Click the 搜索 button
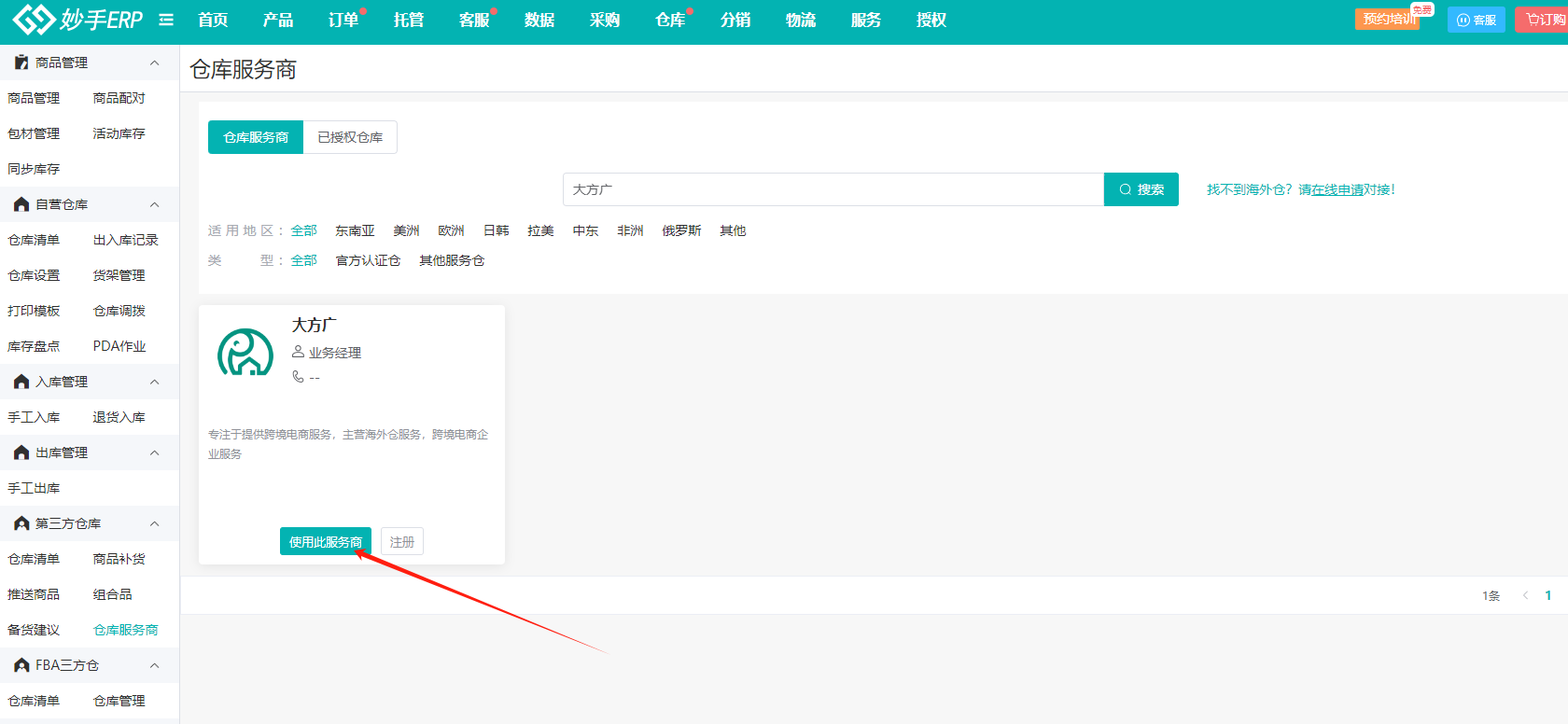 (x=1141, y=189)
